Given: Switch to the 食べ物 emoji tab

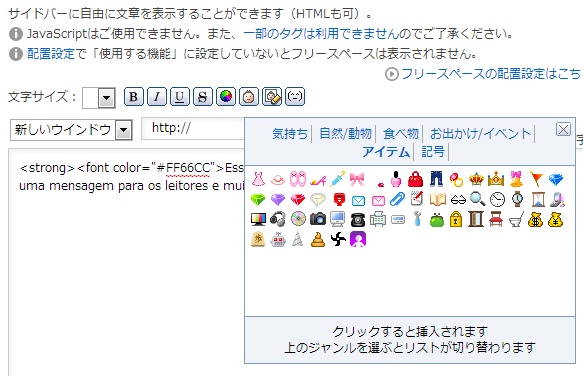Looking at the screenshot, I should (x=400, y=134).
